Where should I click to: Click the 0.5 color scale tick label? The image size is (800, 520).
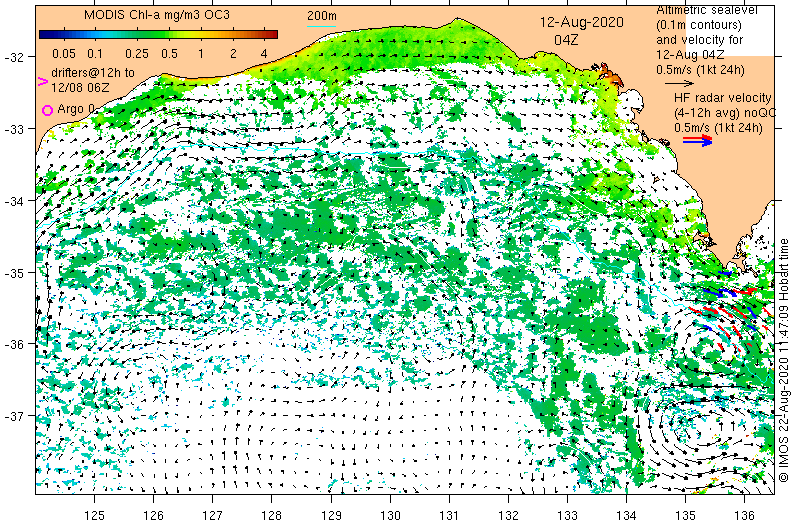point(169,54)
